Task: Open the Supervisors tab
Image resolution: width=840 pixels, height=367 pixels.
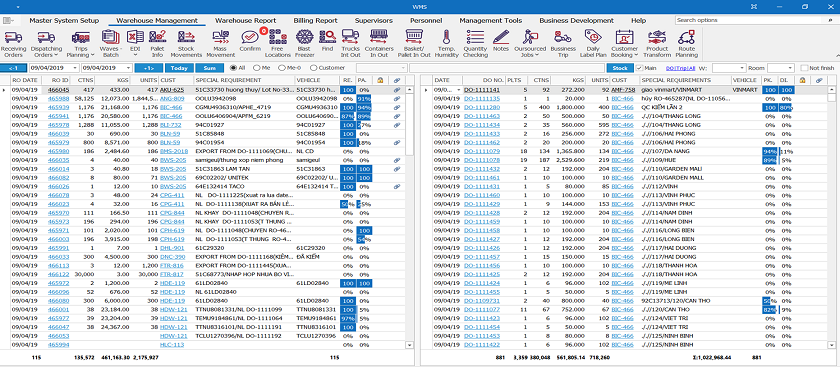Action: pyautogui.click(x=373, y=20)
